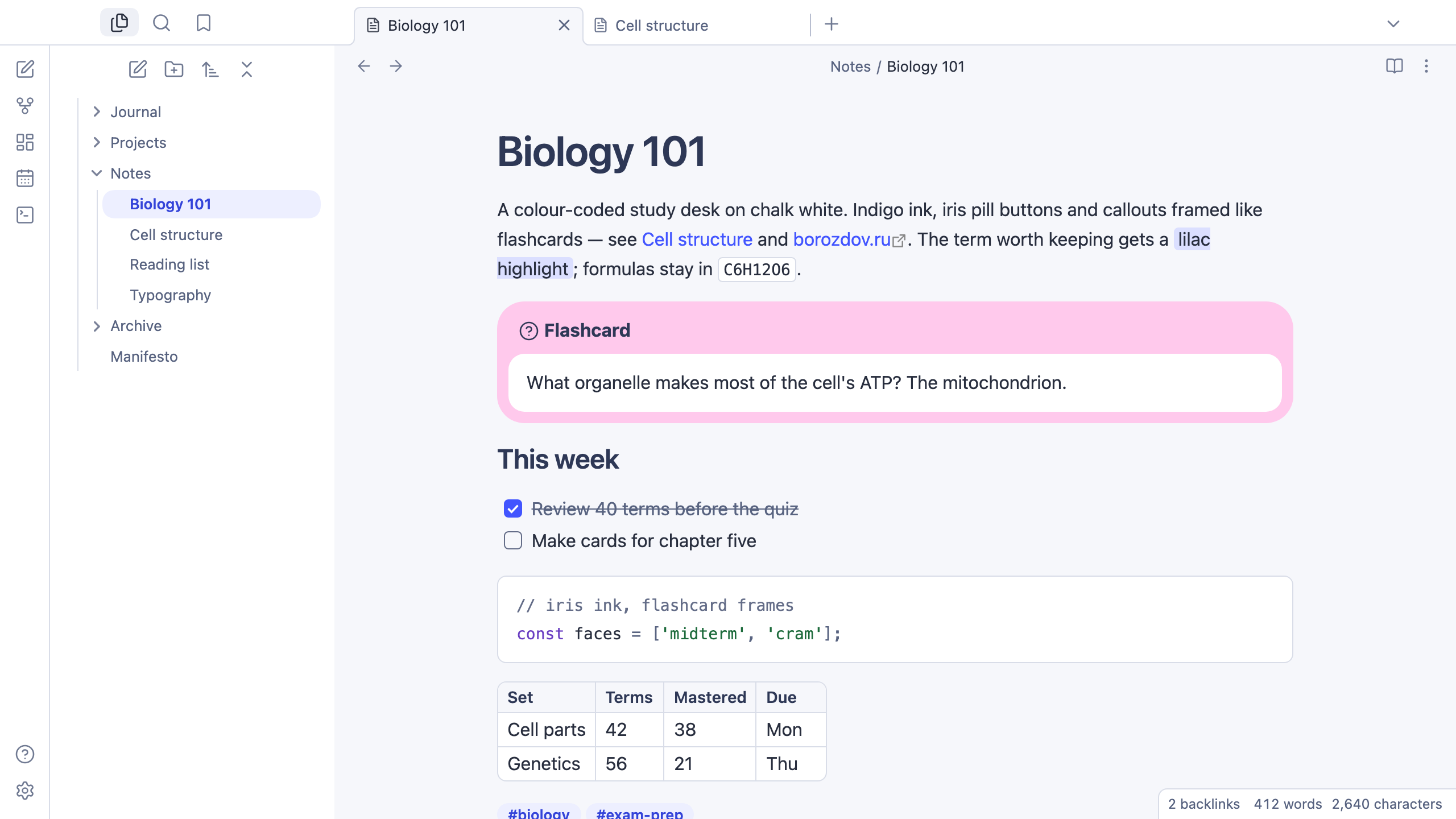
Task: Open graph view from ribbon
Action: pos(25,106)
